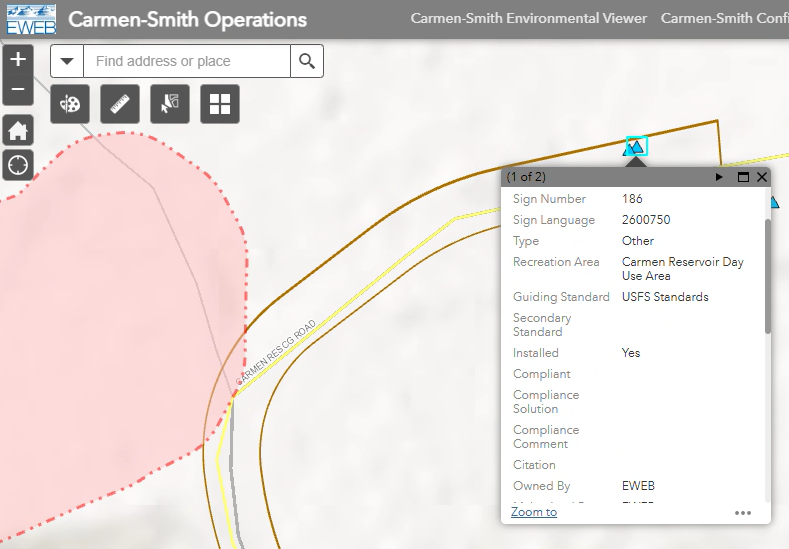Viewport: 789px width, 549px height.
Task: Click the Recreation Area field label
Action: tap(556, 262)
